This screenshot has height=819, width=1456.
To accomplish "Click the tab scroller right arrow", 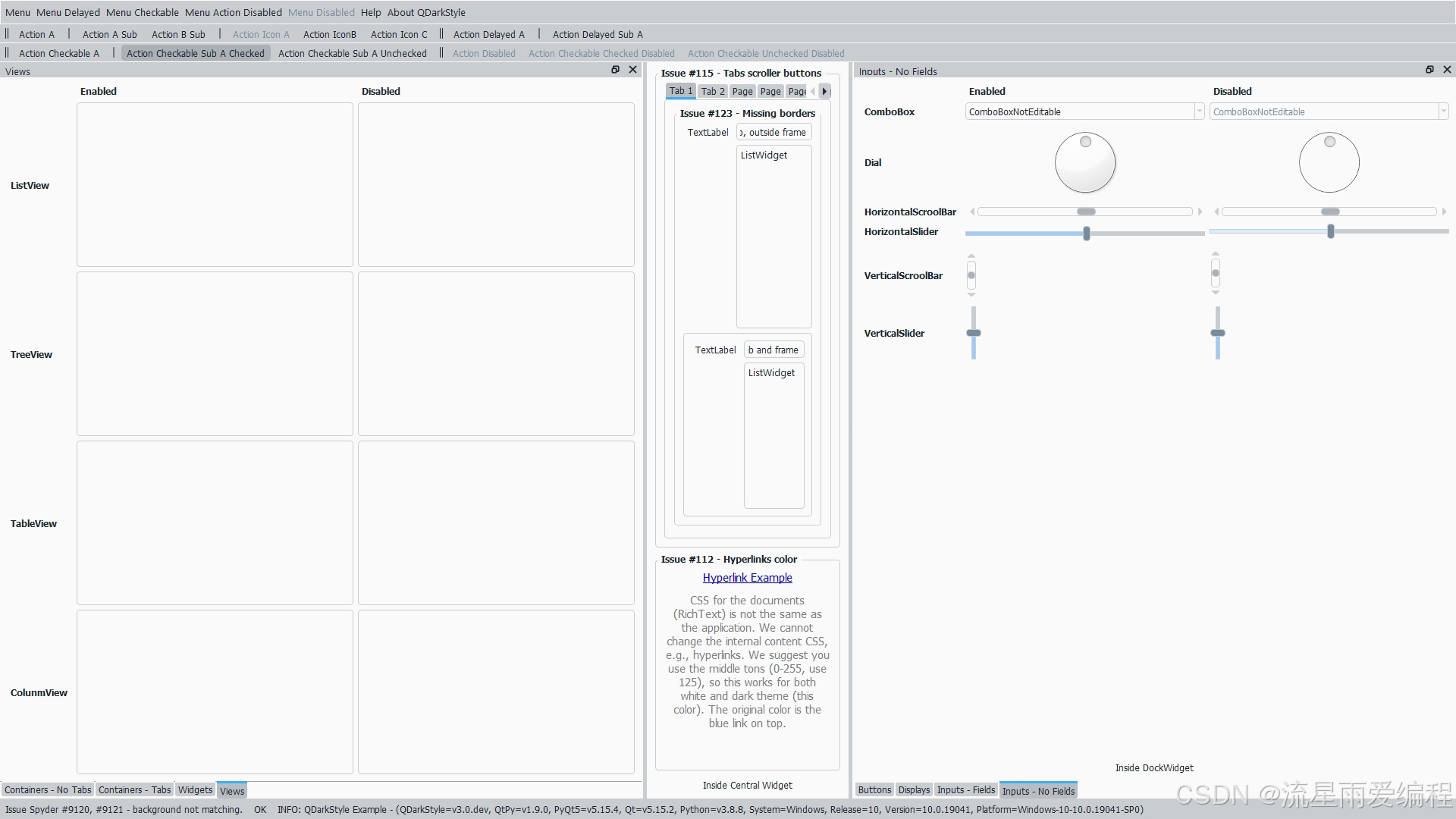I will coord(824,91).
